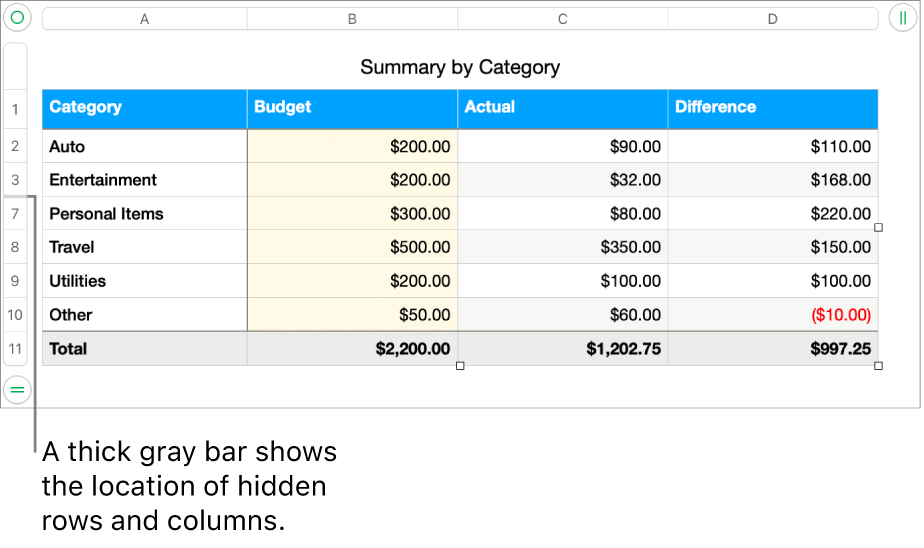
Task: Select the Entertainment category cell
Action: tap(145, 180)
